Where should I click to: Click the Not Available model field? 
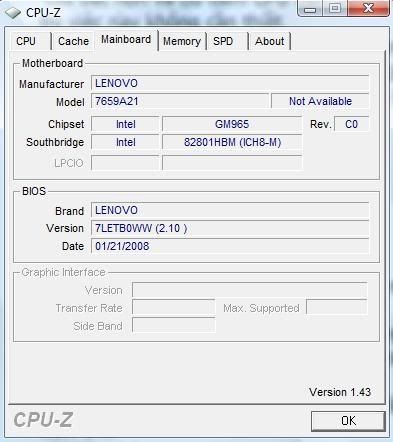click(x=320, y=101)
